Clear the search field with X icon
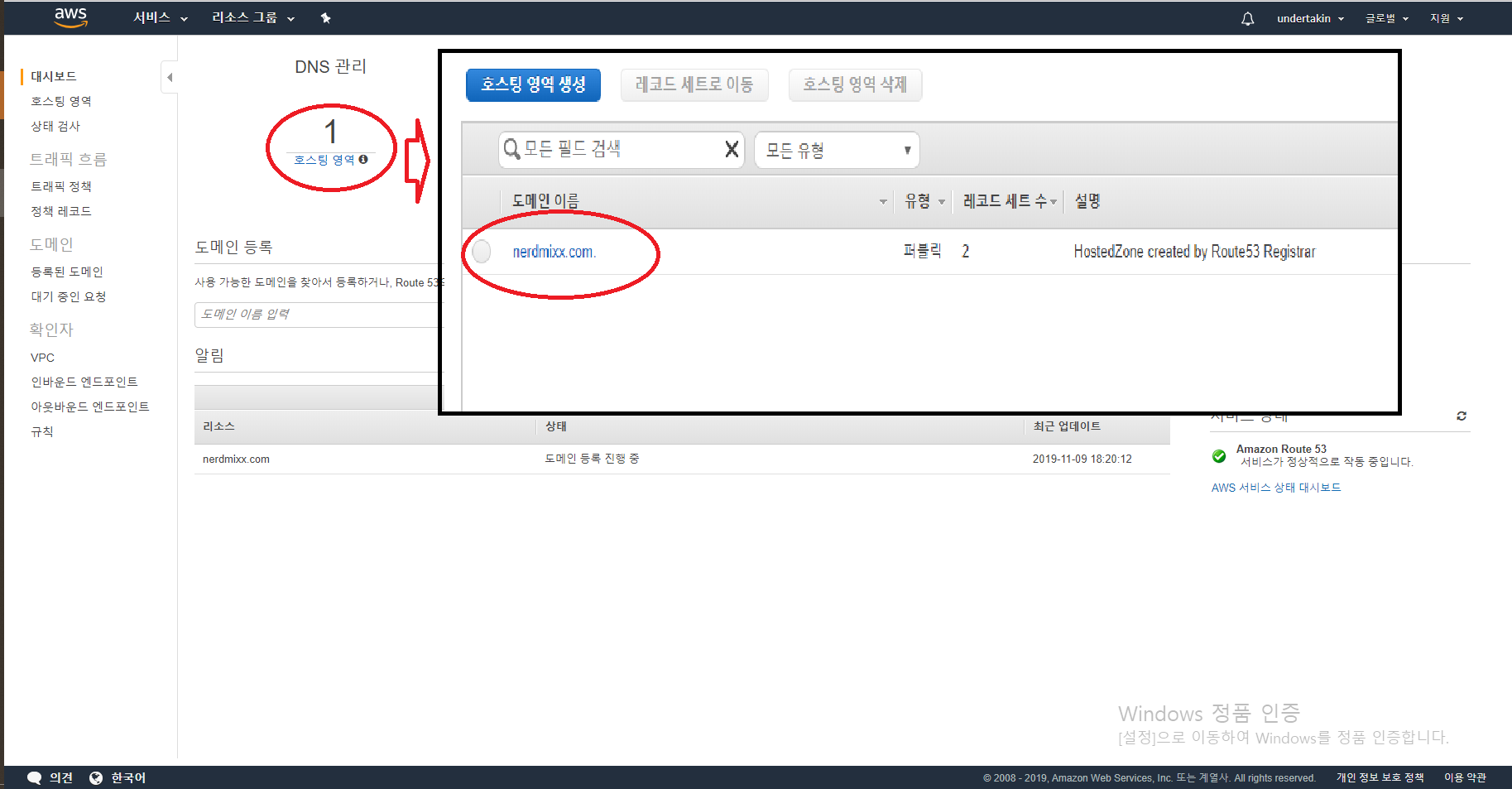Screen dimensions: 1512x789 click(x=732, y=149)
